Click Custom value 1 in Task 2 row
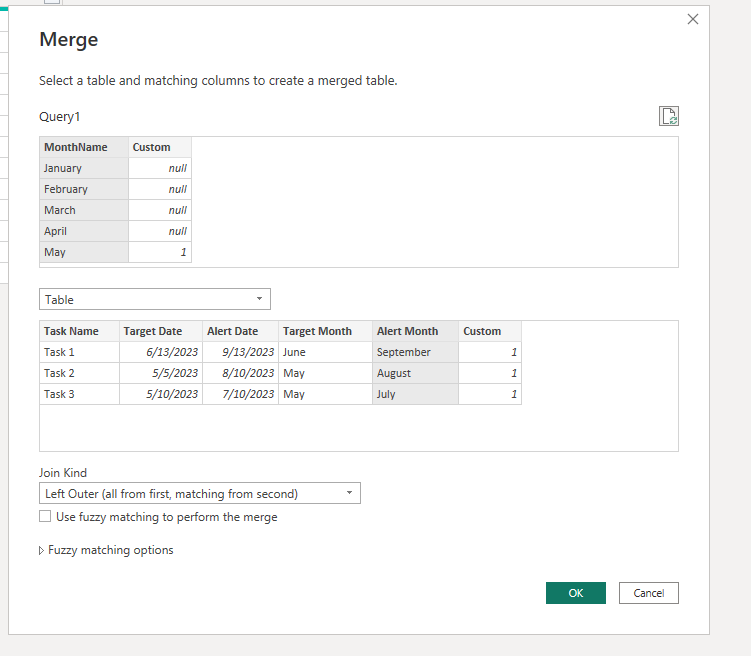Image resolution: width=751 pixels, height=656 pixels. pyautogui.click(x=490, y=373)
